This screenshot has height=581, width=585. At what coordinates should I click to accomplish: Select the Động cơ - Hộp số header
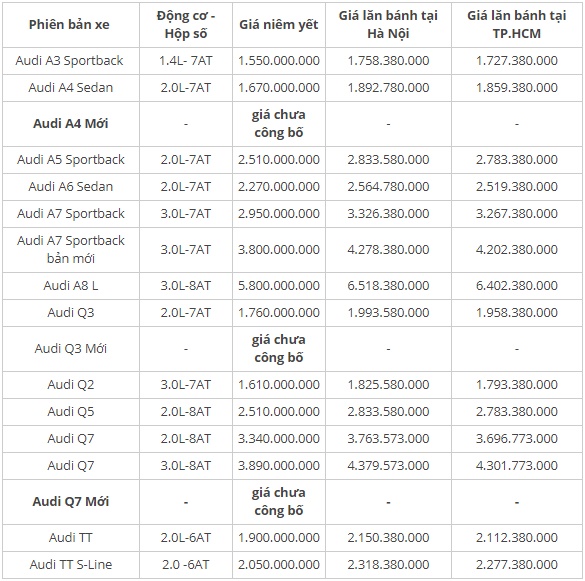[186, 25]
